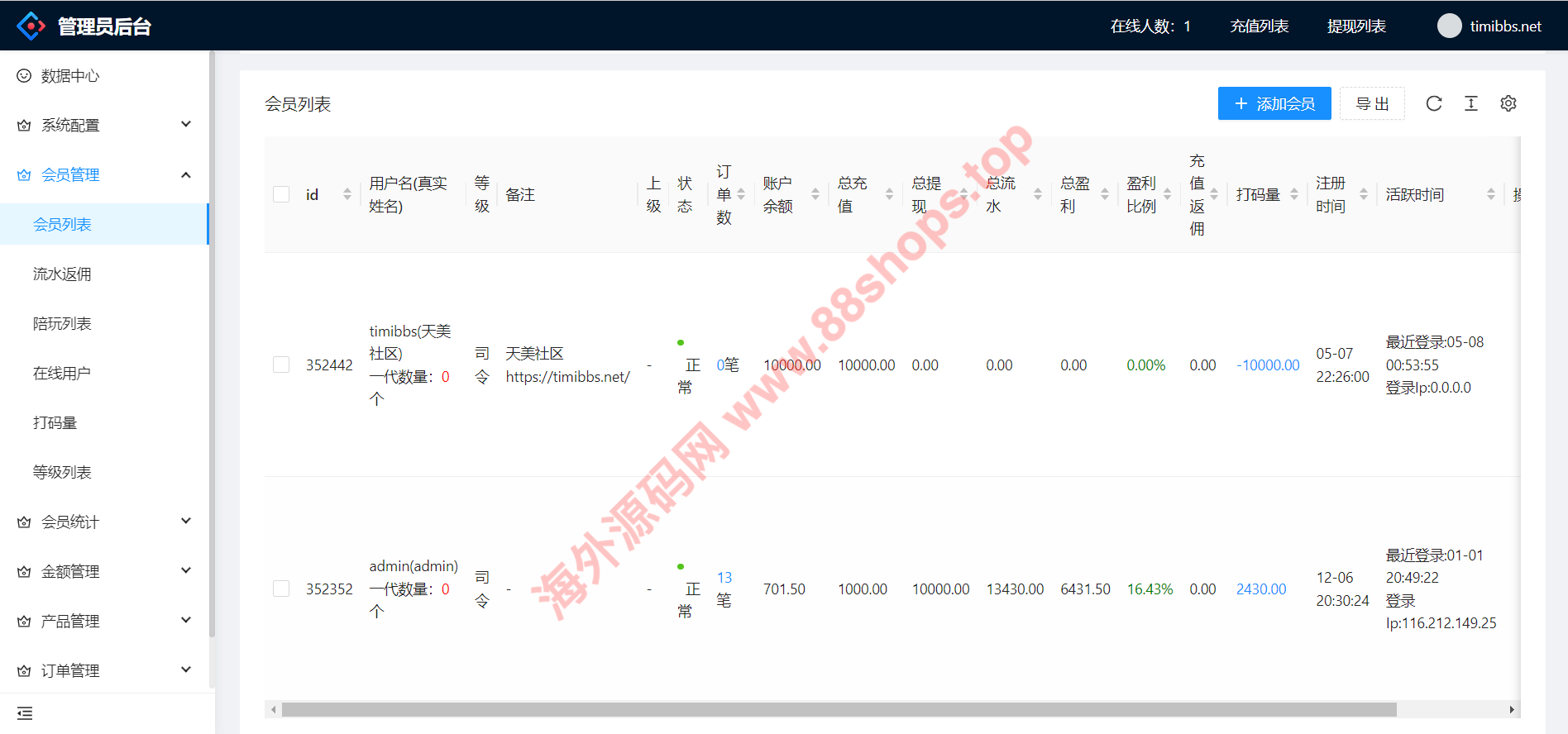
Task: Click the sidebar collapse icon
Action: [25, 713]
